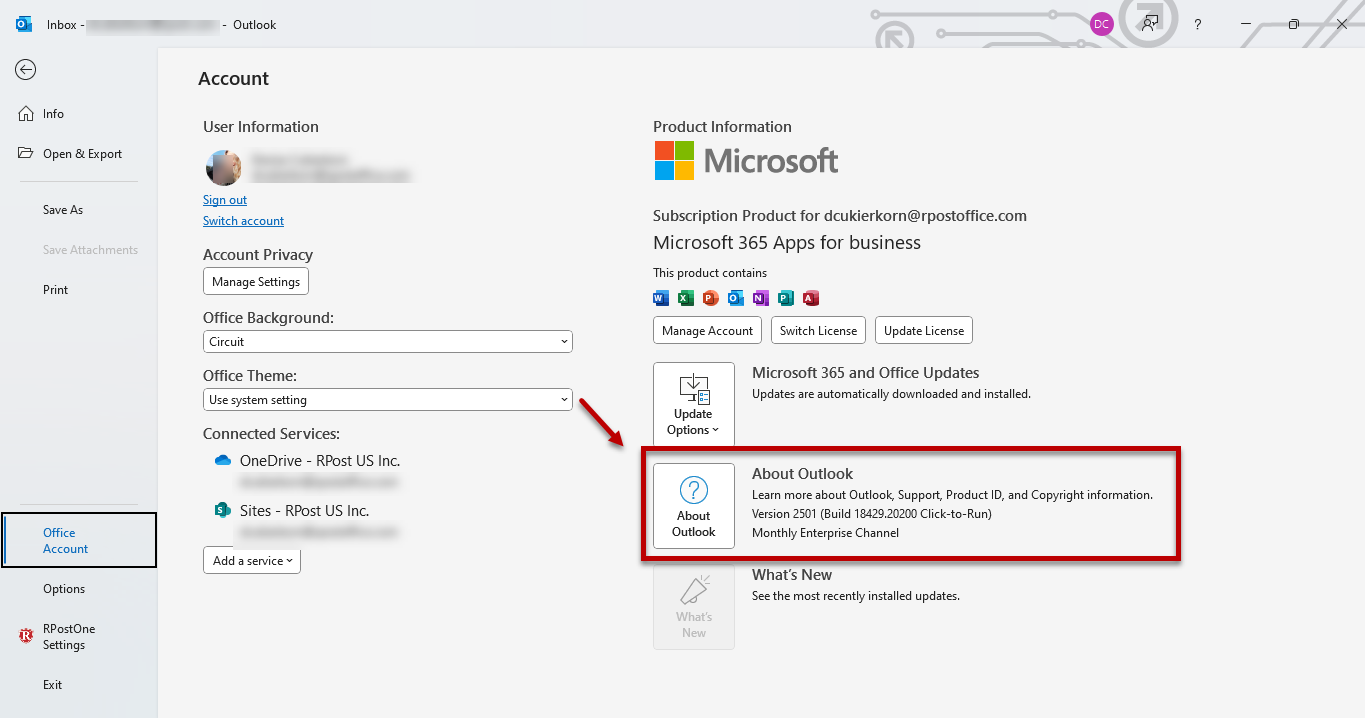The image size is (1365, 718).
Task: Click the Switch account link
Action: pyautogui.click(x=243, y=221)
